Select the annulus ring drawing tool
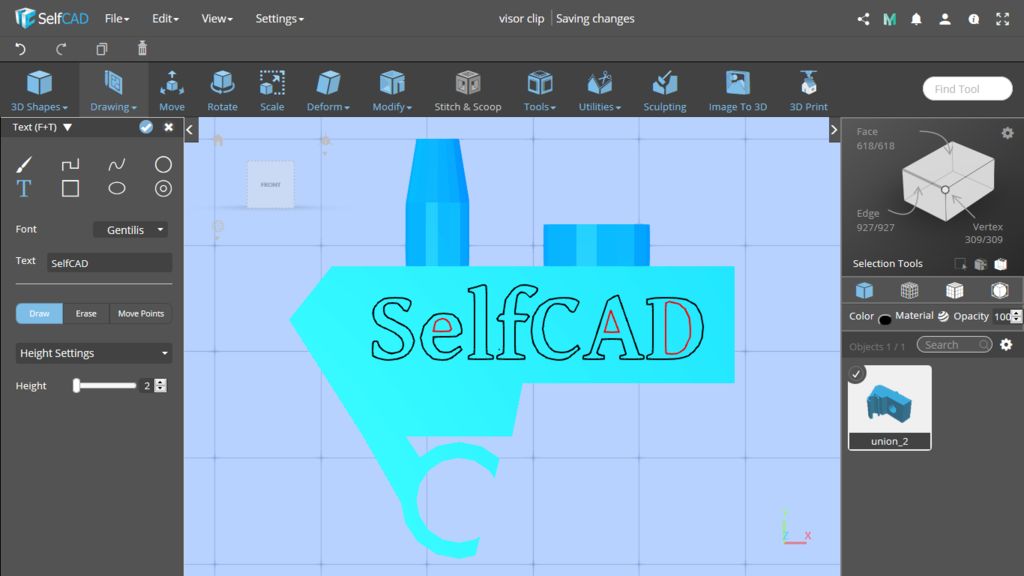This screenshot has width=1024, height=576. 163,189
